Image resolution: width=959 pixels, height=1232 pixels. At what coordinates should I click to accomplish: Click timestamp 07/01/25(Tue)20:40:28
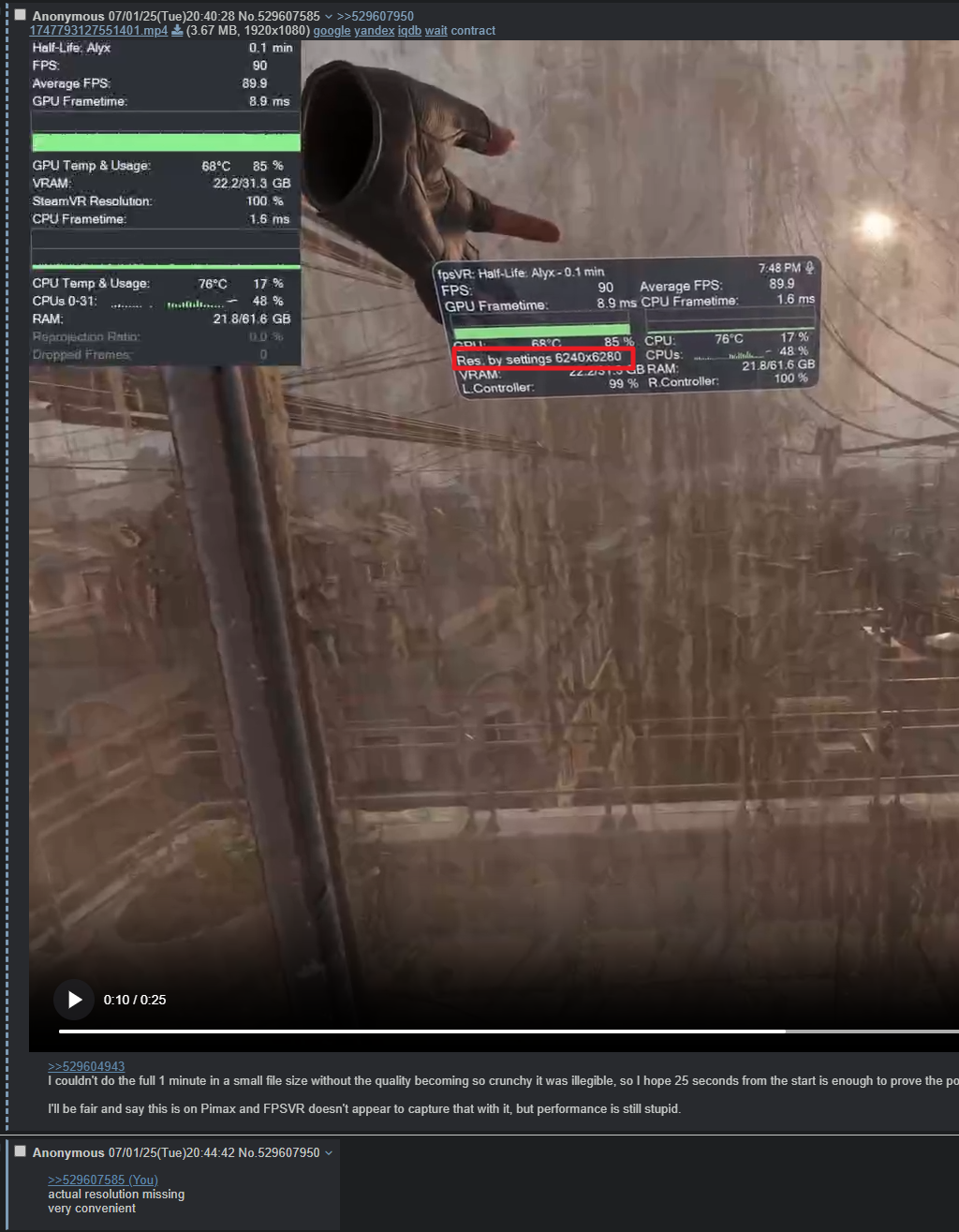pos(171,17)
